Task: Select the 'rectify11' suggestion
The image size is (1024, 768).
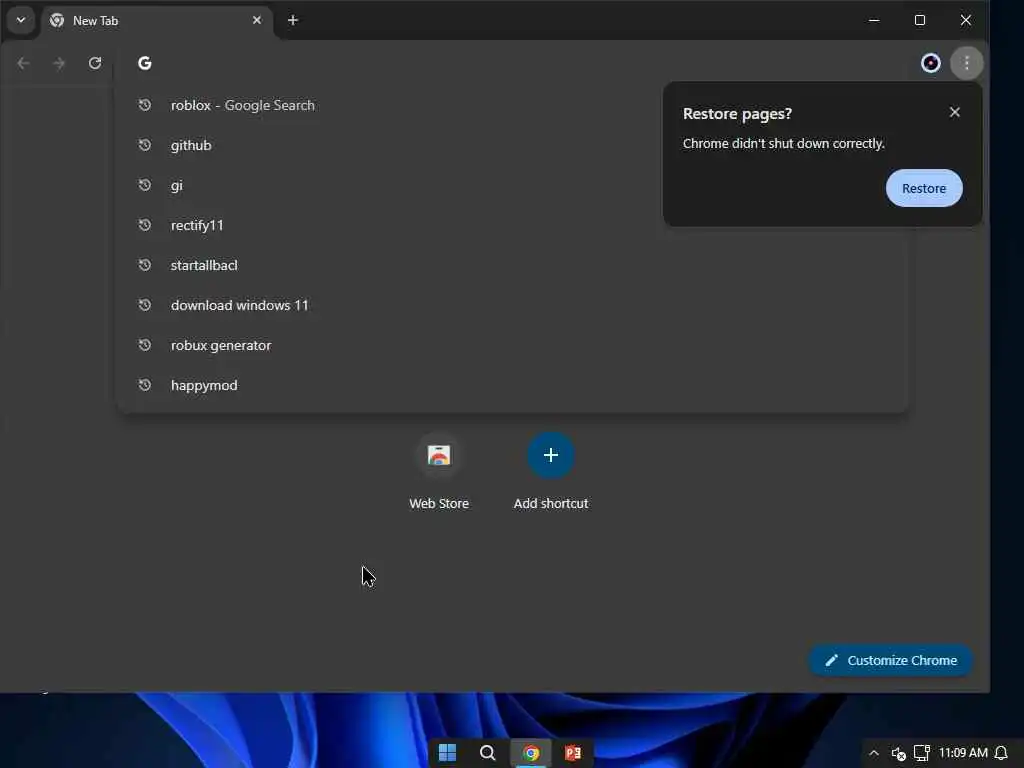Action: (x=512, y=225)
